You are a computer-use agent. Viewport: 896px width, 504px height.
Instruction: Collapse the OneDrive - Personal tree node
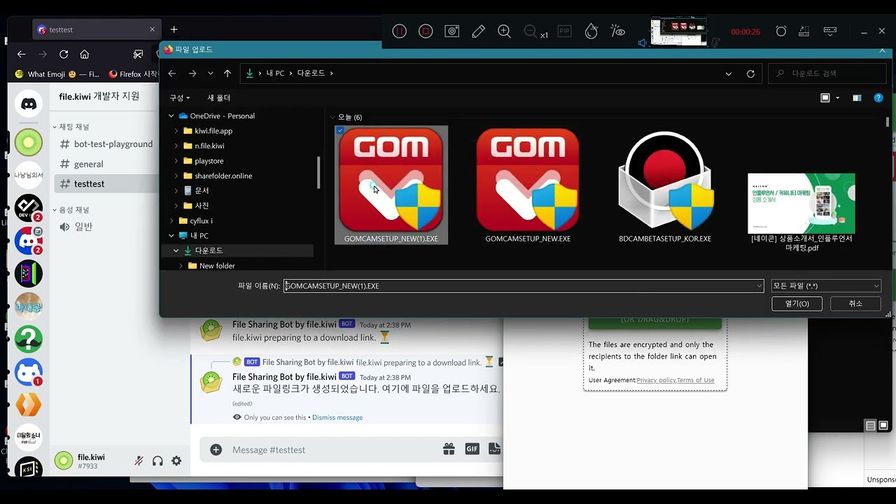[171, 116]
